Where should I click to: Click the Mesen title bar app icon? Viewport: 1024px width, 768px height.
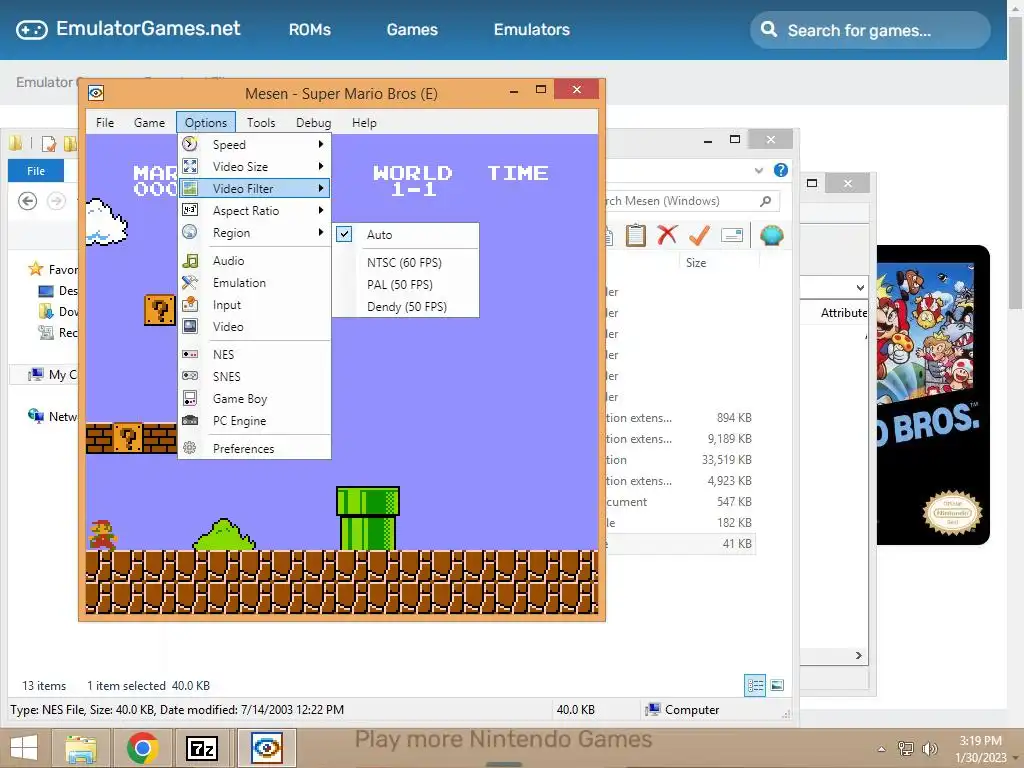[96, 93]
